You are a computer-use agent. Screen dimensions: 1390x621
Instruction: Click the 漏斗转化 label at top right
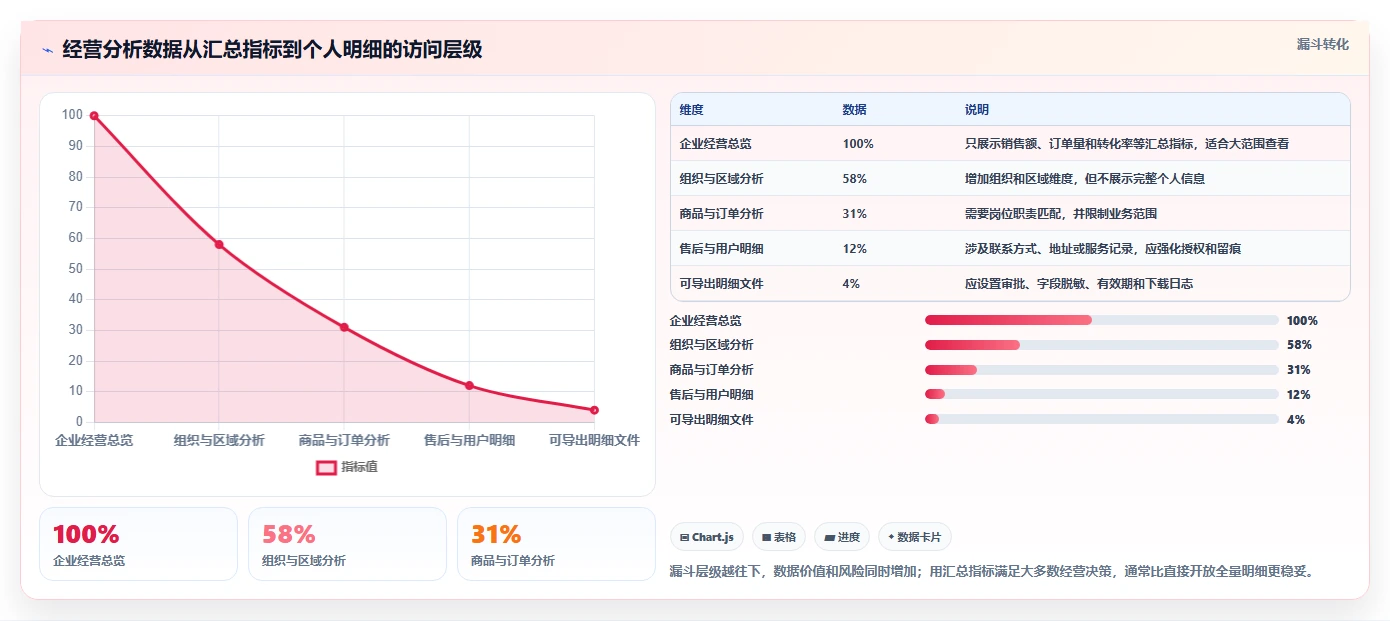coord(1323,45)
